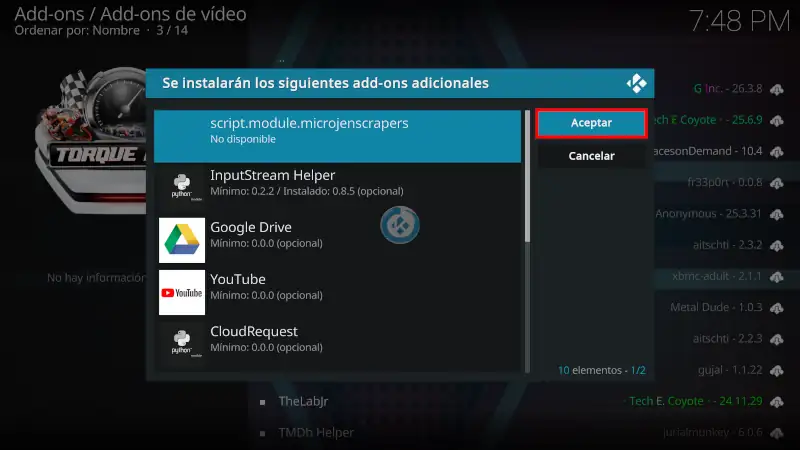800x450 pixels.
Task: Click the cloud icon beside Anonymous 25.3.31
Action: pyautogui.click(x=777, y=214)
